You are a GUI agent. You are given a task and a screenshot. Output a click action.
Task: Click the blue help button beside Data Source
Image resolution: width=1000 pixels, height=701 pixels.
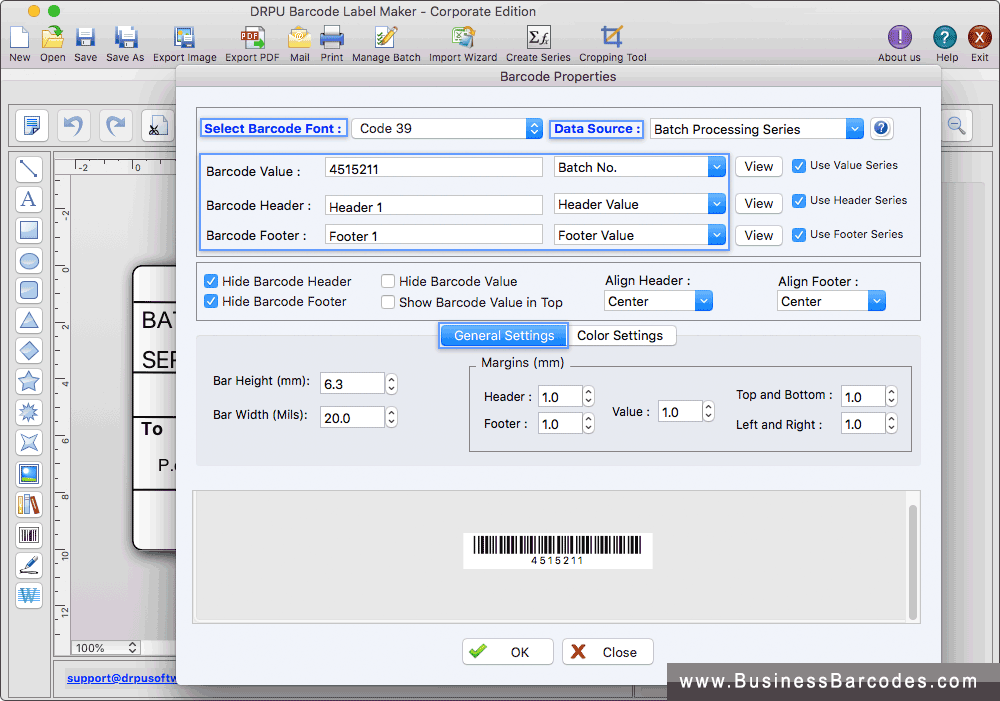click(881, 128)
